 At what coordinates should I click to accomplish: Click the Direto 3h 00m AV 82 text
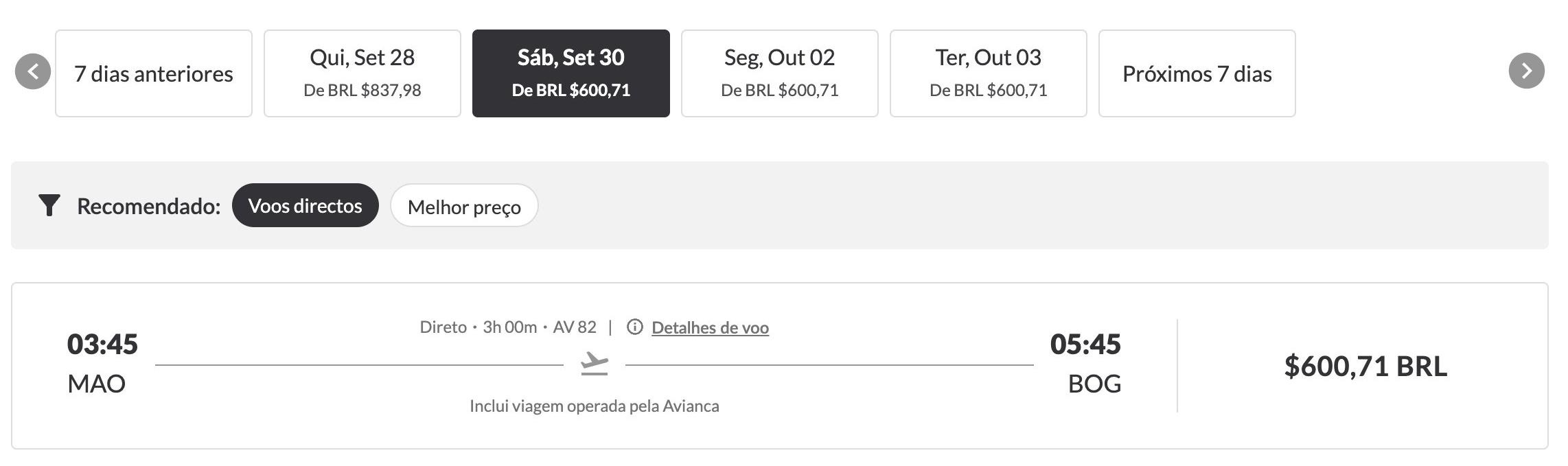pyautogui.click(x=508, y=327)
